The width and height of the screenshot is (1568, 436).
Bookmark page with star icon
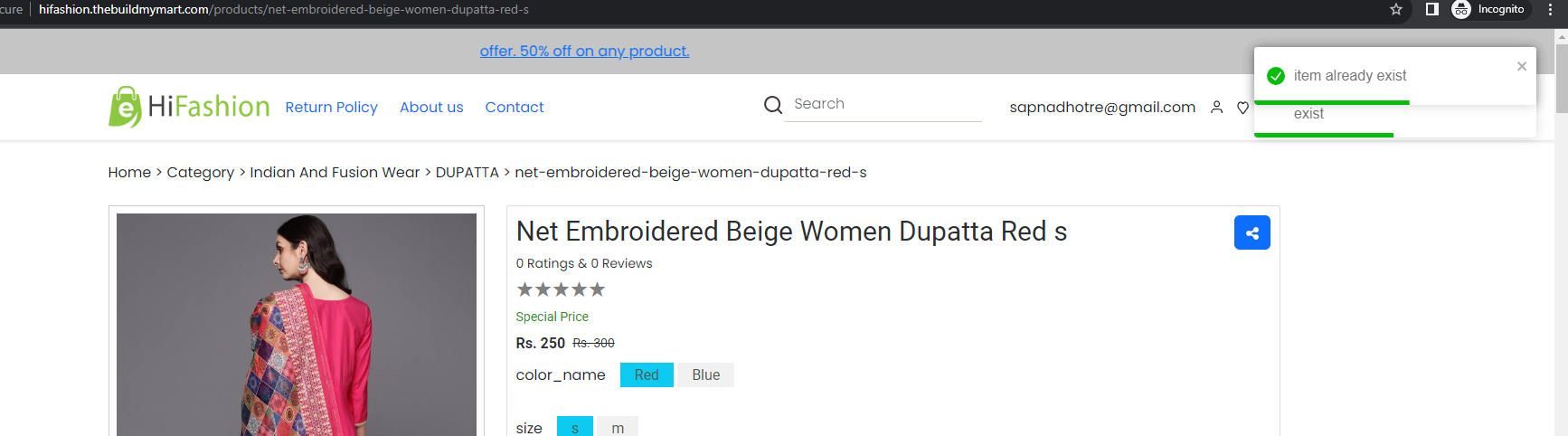click(1396, 9)
